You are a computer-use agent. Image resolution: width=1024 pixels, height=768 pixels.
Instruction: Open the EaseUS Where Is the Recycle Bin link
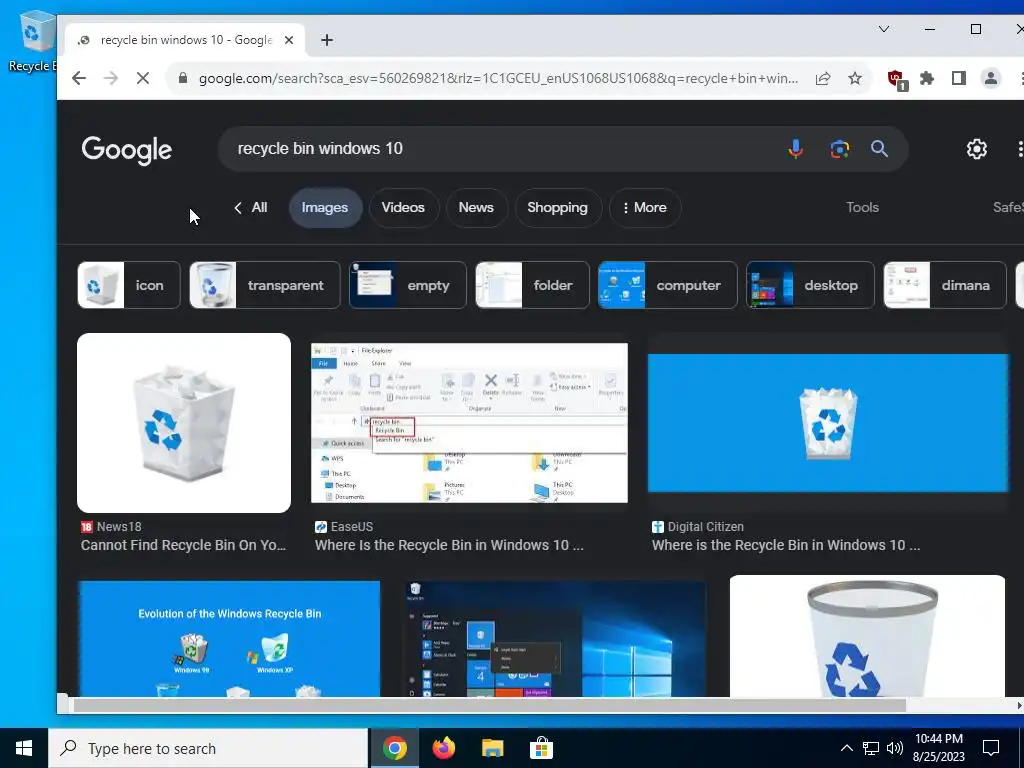pos(449,545)
